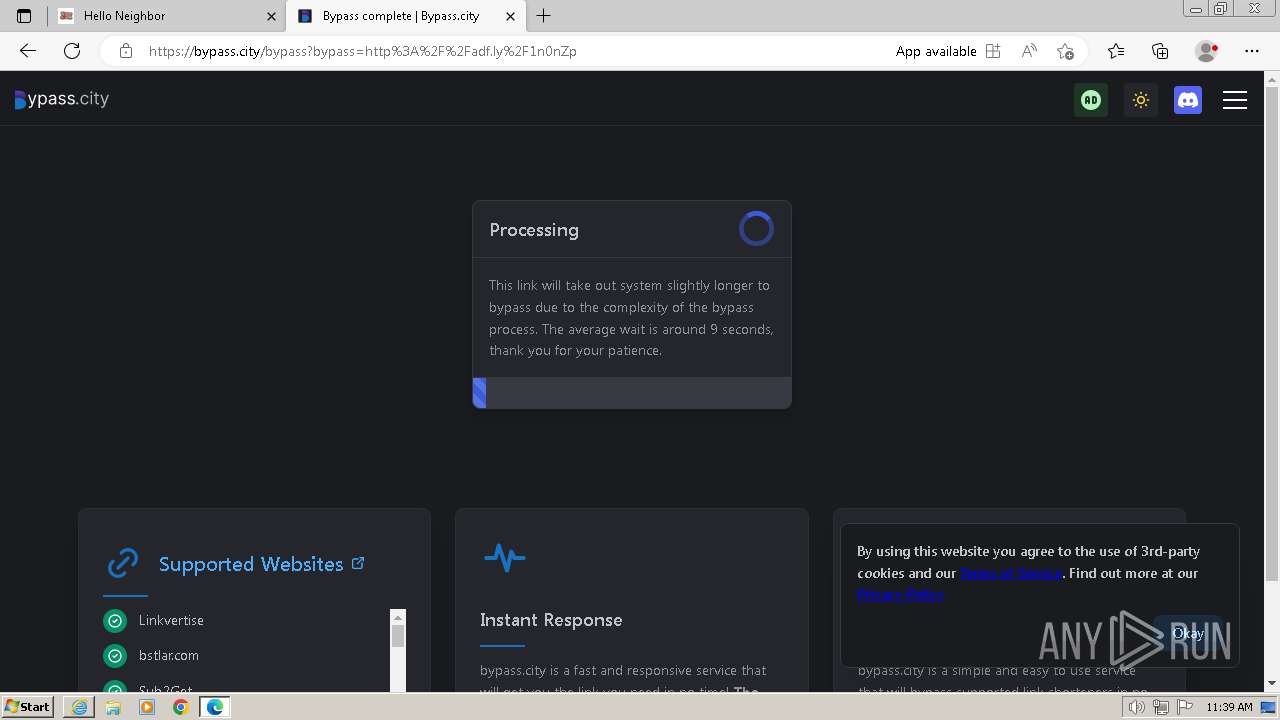
Task: Click the Instant Response pulse icon
Action: coord(504,558)
